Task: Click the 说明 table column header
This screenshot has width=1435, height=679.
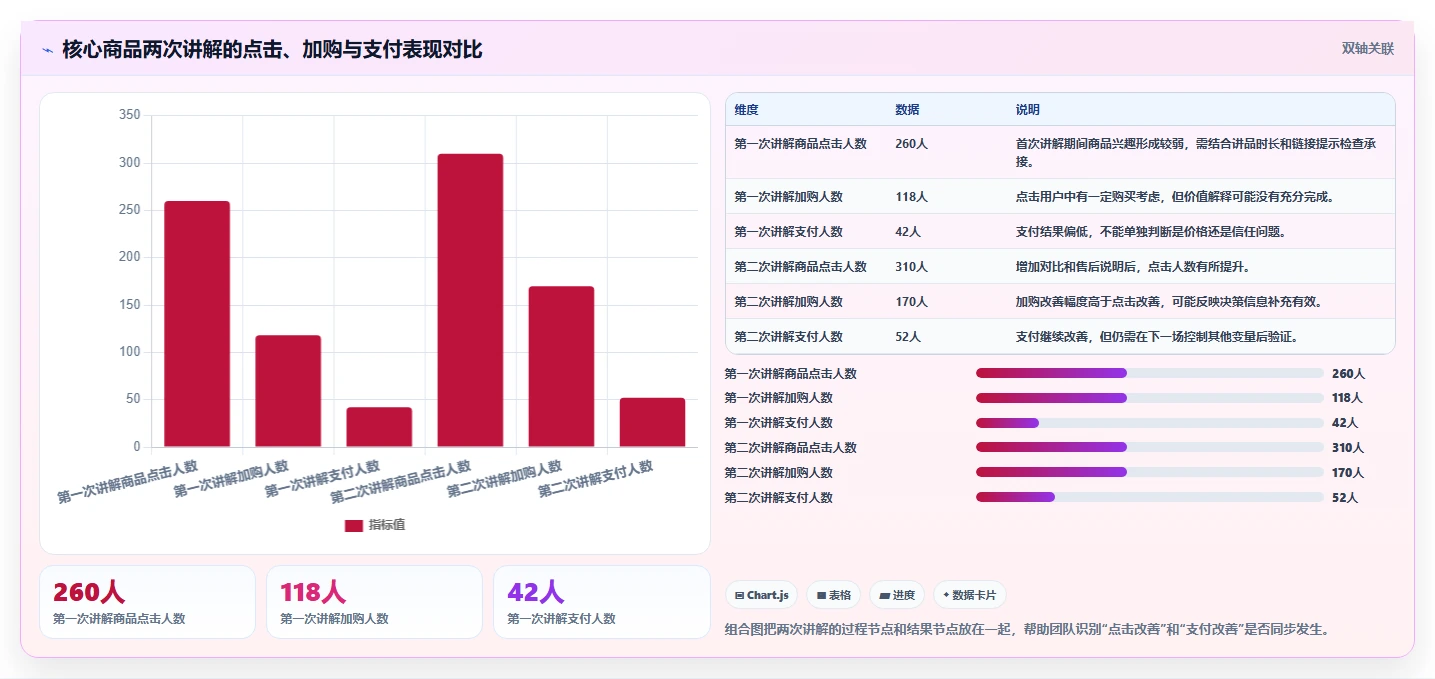Action: 1027,110
